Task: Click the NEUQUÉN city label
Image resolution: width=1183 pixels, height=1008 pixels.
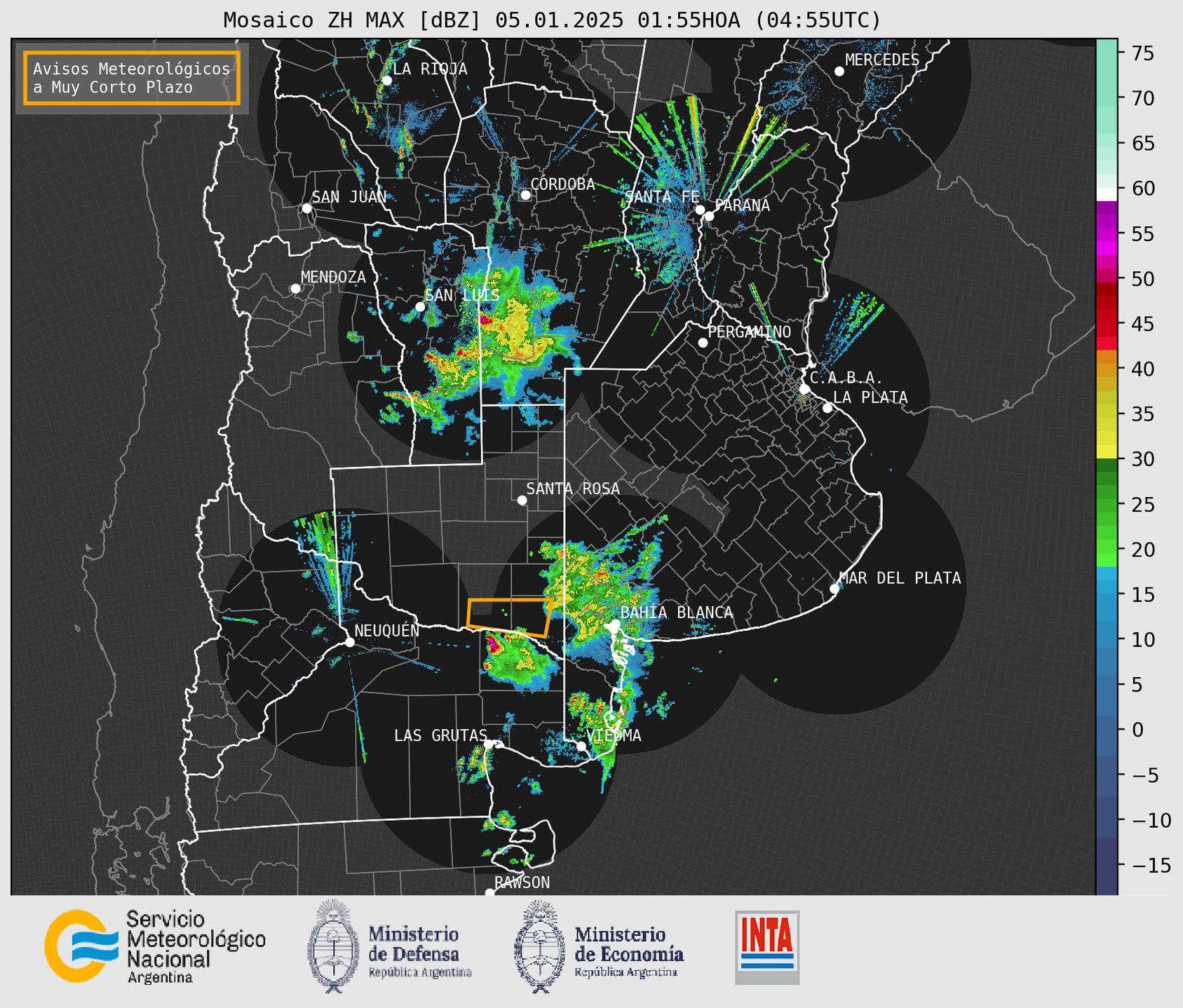Action: [x=387, y=630]
